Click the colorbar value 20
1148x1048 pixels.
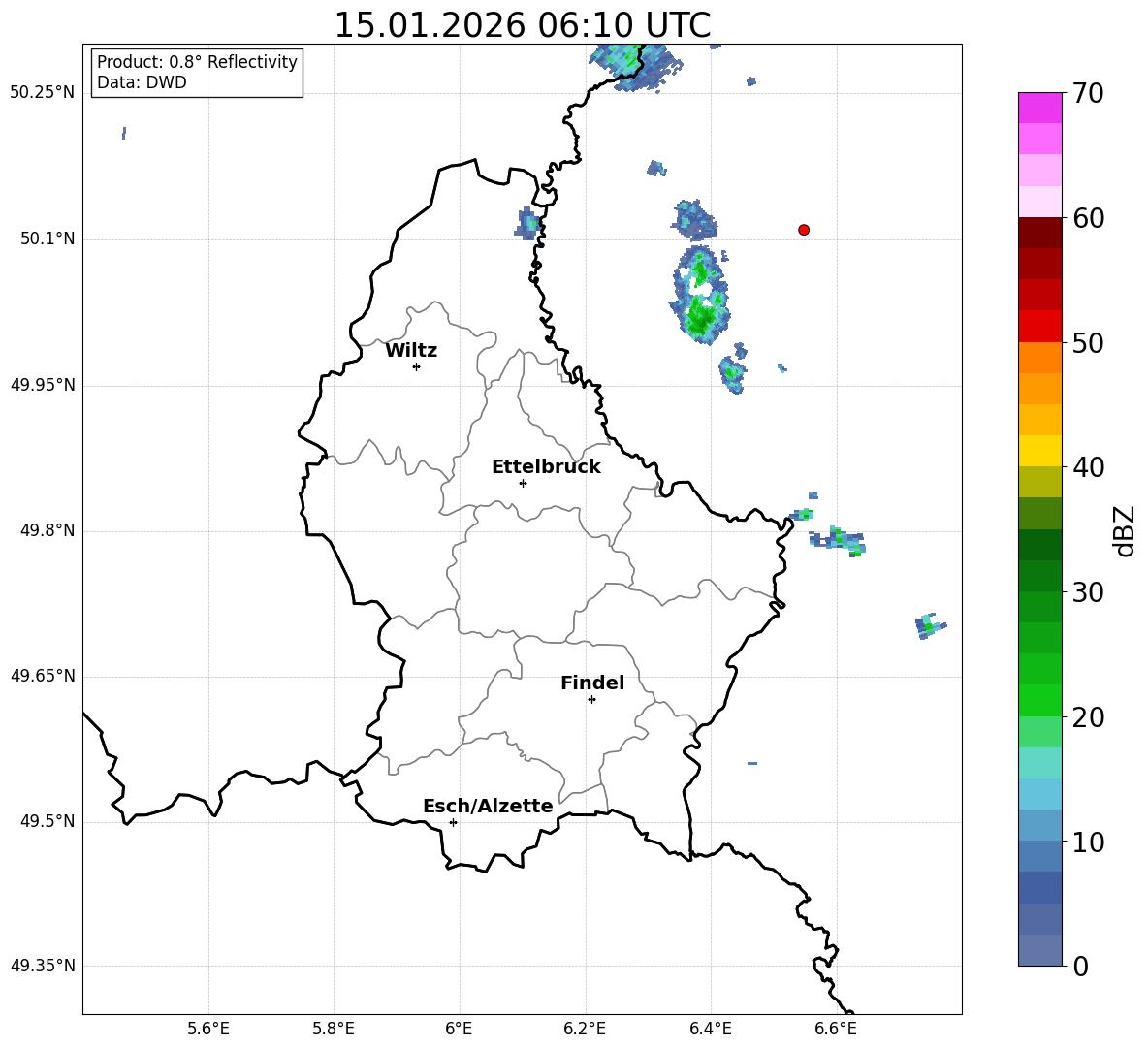tap(1088, 717)
